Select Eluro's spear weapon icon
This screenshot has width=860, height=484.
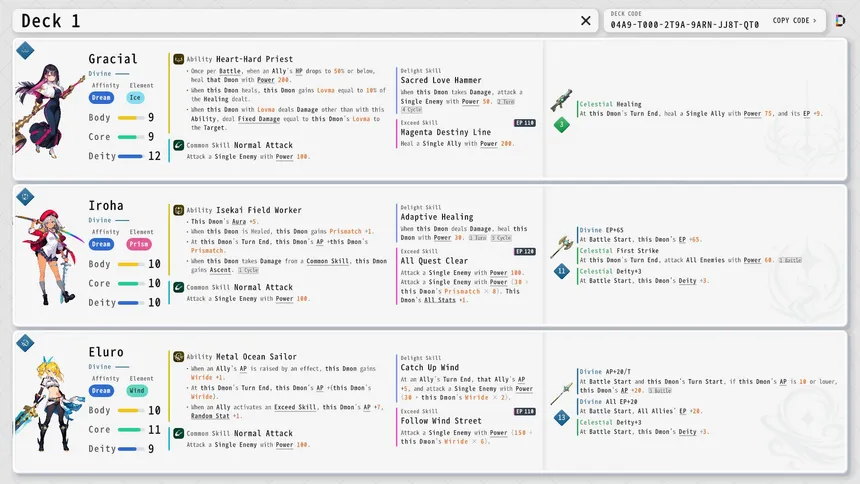[x=562, y=393]
